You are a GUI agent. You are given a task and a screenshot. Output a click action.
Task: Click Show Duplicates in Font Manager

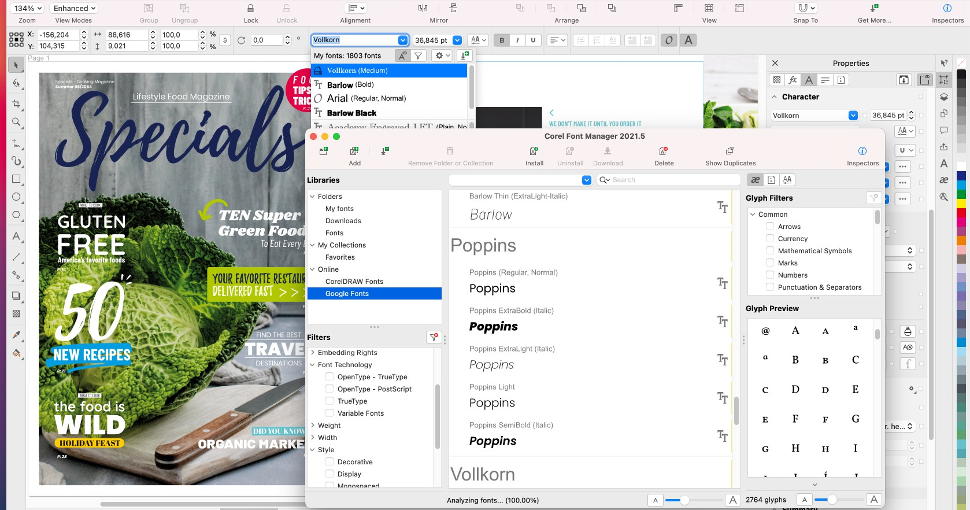[x=730, y=151]
